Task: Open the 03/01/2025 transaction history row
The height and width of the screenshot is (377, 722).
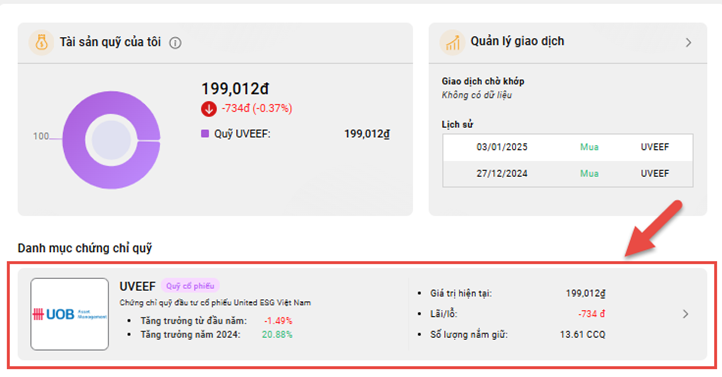Action: click(568, 147)
